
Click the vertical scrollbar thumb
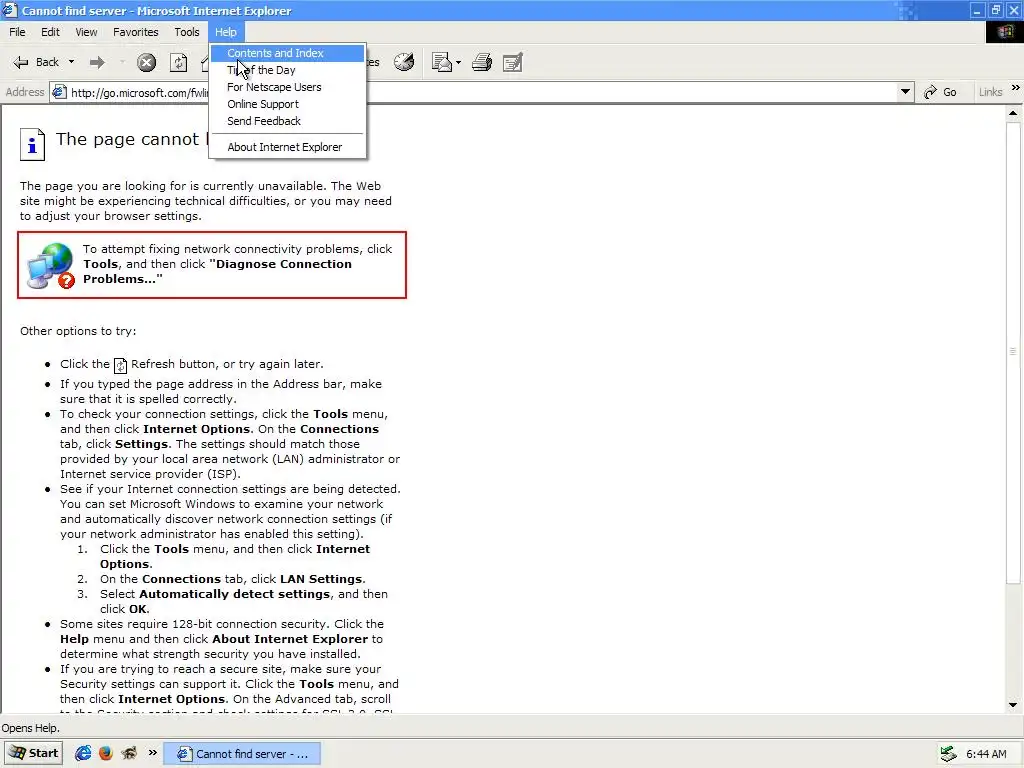point(1013,352)
